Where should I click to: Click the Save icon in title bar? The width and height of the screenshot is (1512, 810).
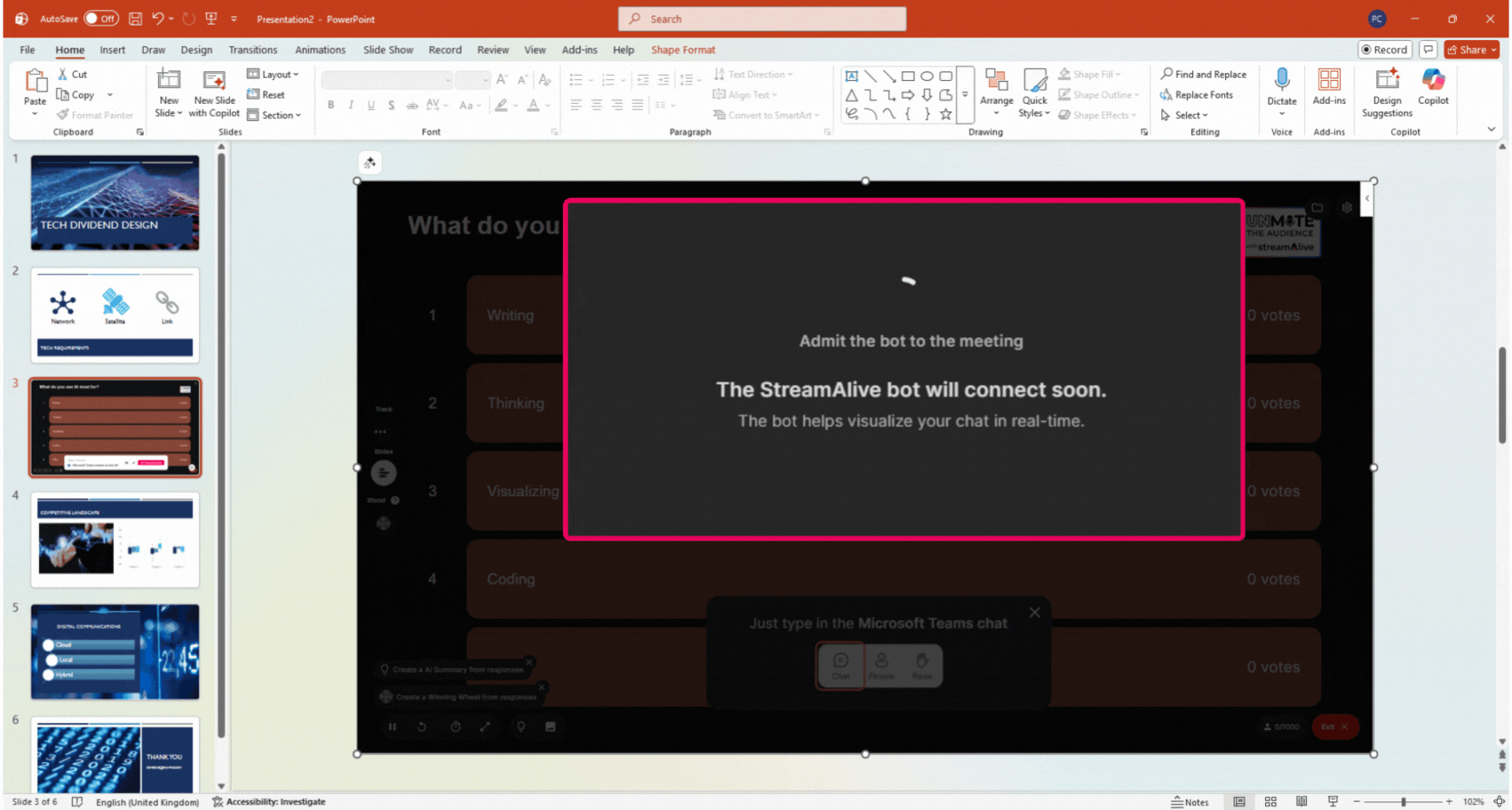pos(135,19)
